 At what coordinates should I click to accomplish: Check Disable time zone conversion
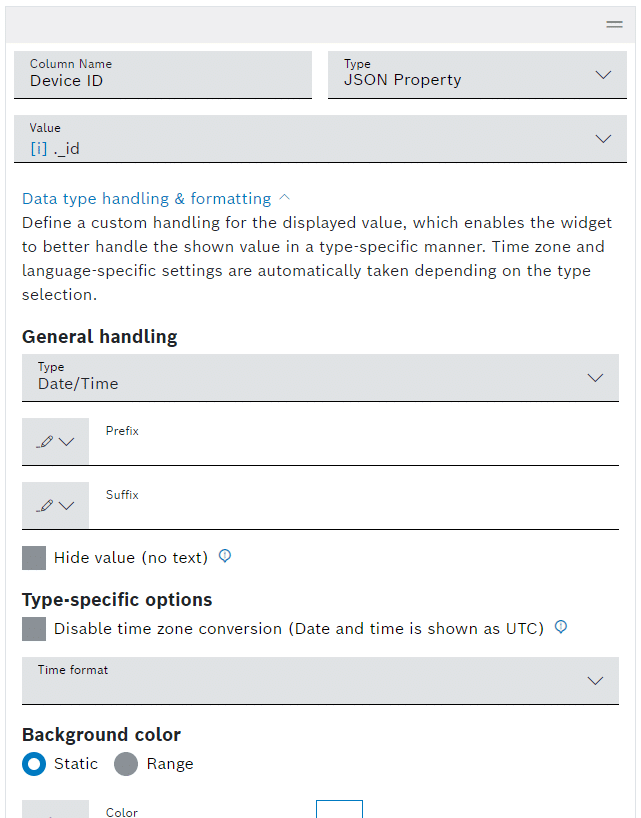(x=34, y=629)
